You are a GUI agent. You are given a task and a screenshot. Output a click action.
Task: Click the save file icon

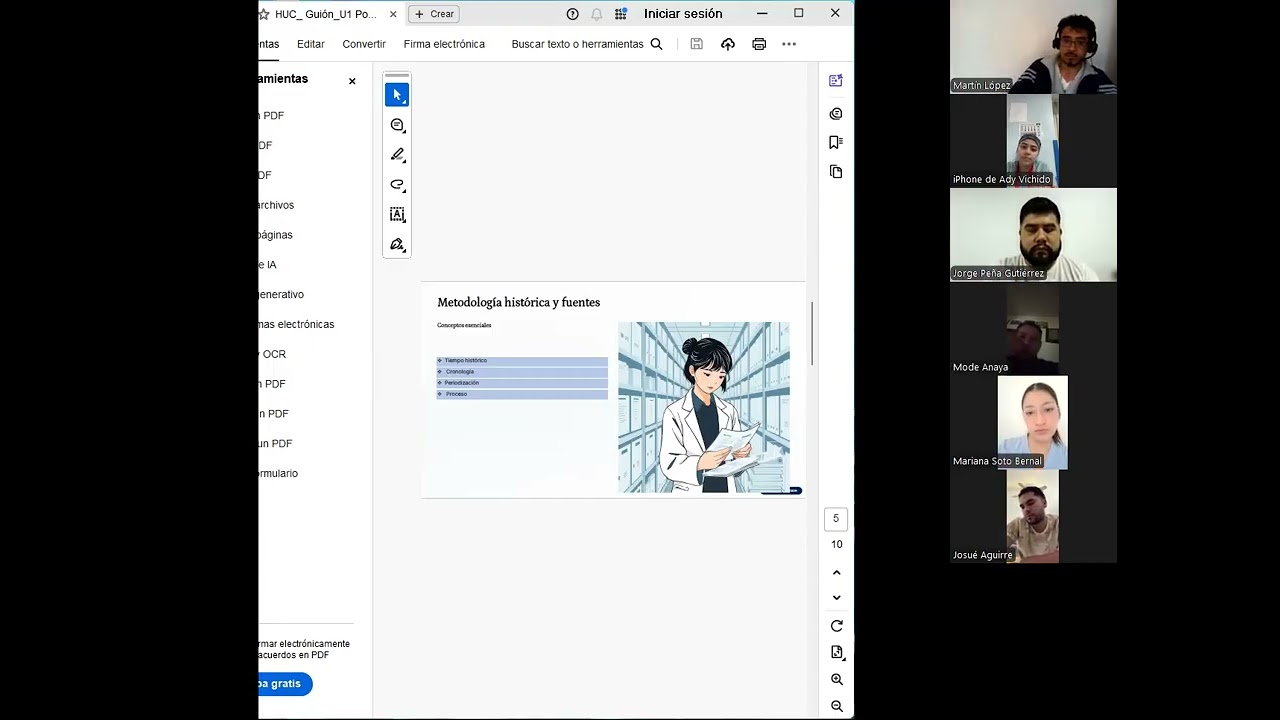tap(697, 44)
